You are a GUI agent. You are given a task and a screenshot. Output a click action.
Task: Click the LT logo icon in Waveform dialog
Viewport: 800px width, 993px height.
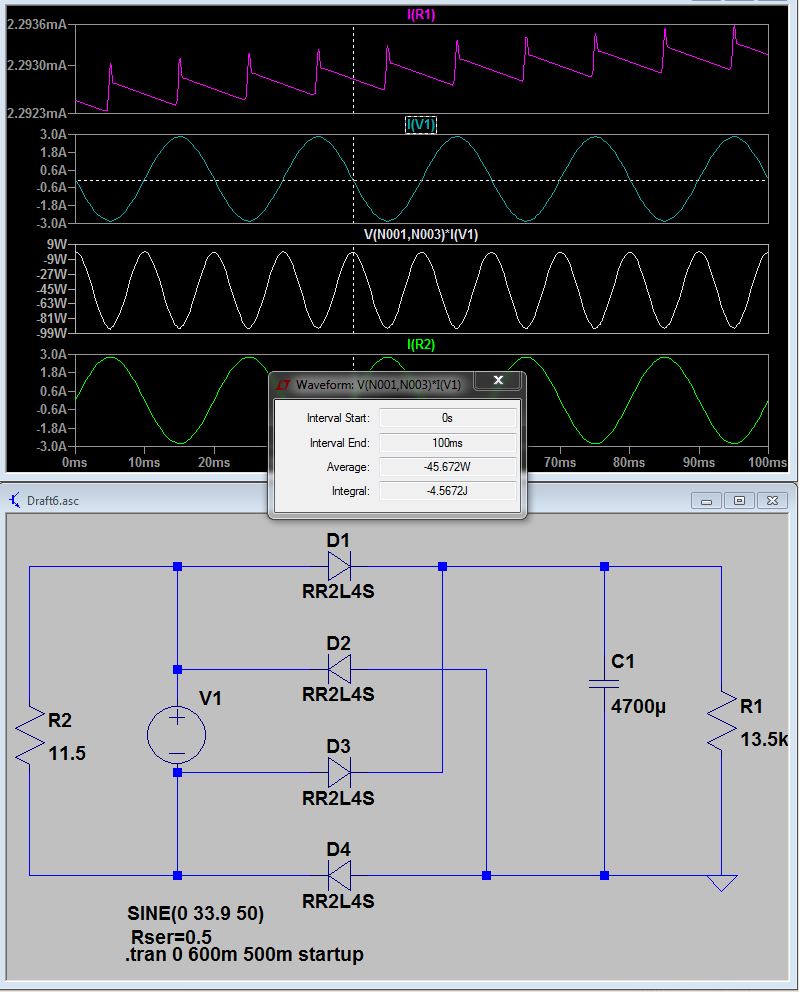pyautogui.click(x=283, y=384)
